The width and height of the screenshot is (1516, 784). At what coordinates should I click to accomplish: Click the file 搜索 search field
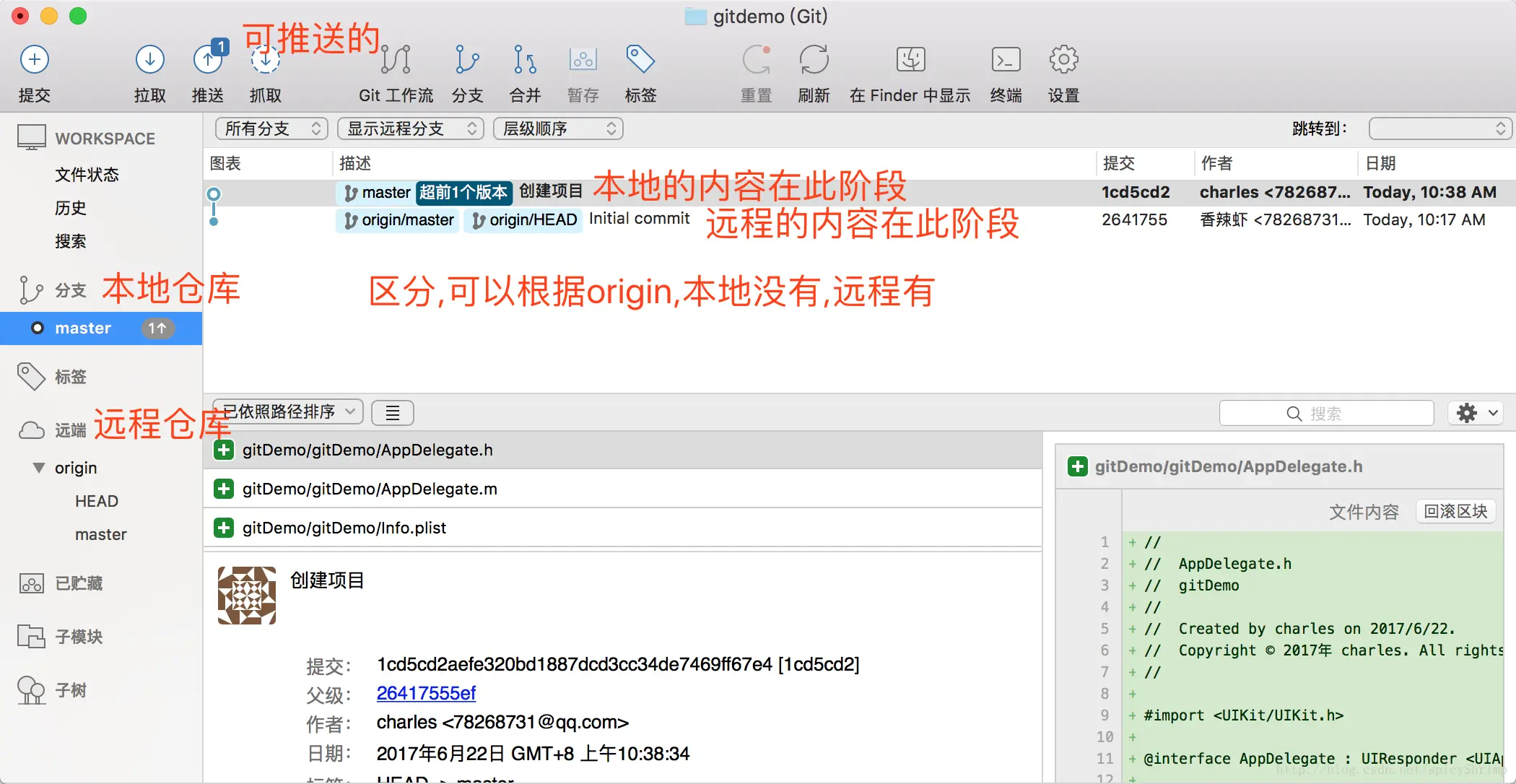[1325, 414]
